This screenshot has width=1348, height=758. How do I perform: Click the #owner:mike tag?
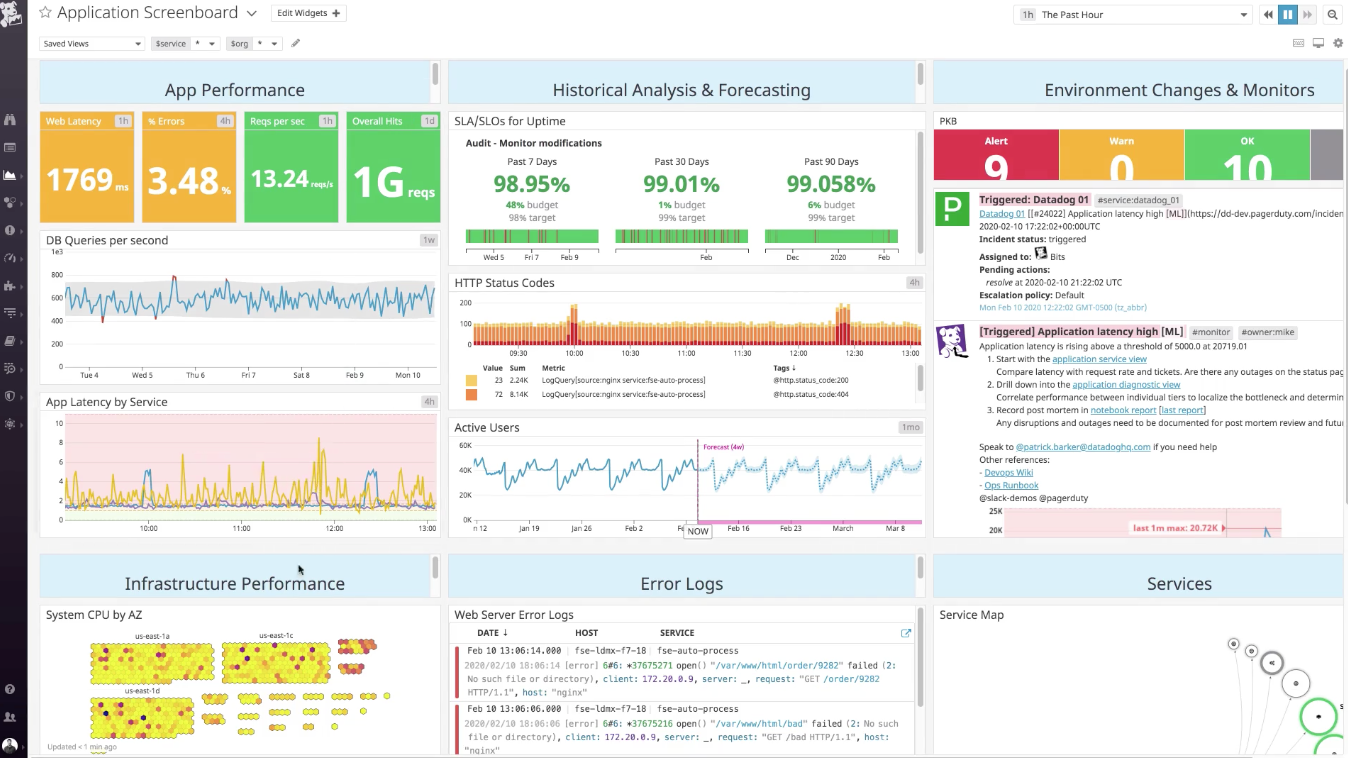(1268, 332)
